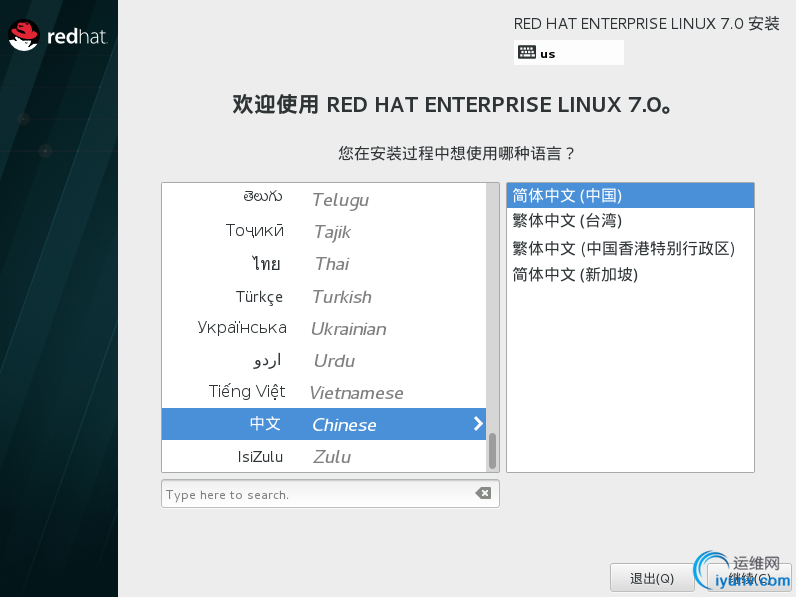The width and height of the screenshot is (796, 597).
Task: Select 简体中文 (中国) locale
Action: pyautogui.click(x=630, y=195)
